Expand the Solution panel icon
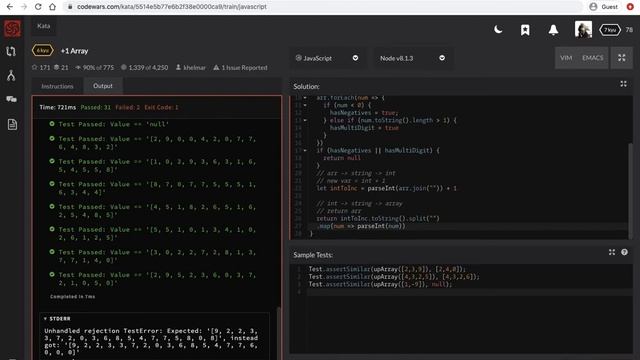 [623, 84]
